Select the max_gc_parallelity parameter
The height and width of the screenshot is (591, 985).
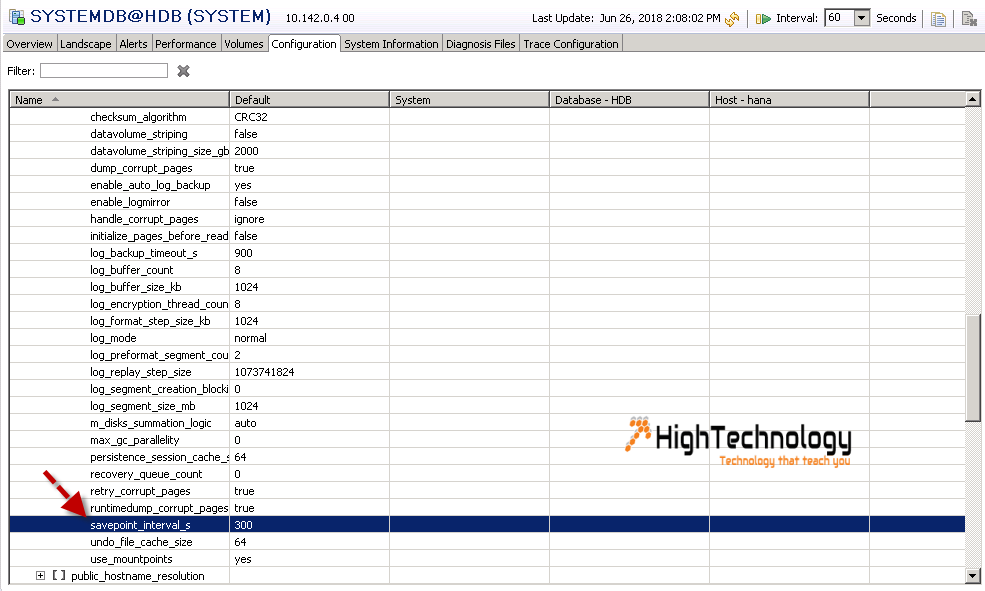pos(487,439)
